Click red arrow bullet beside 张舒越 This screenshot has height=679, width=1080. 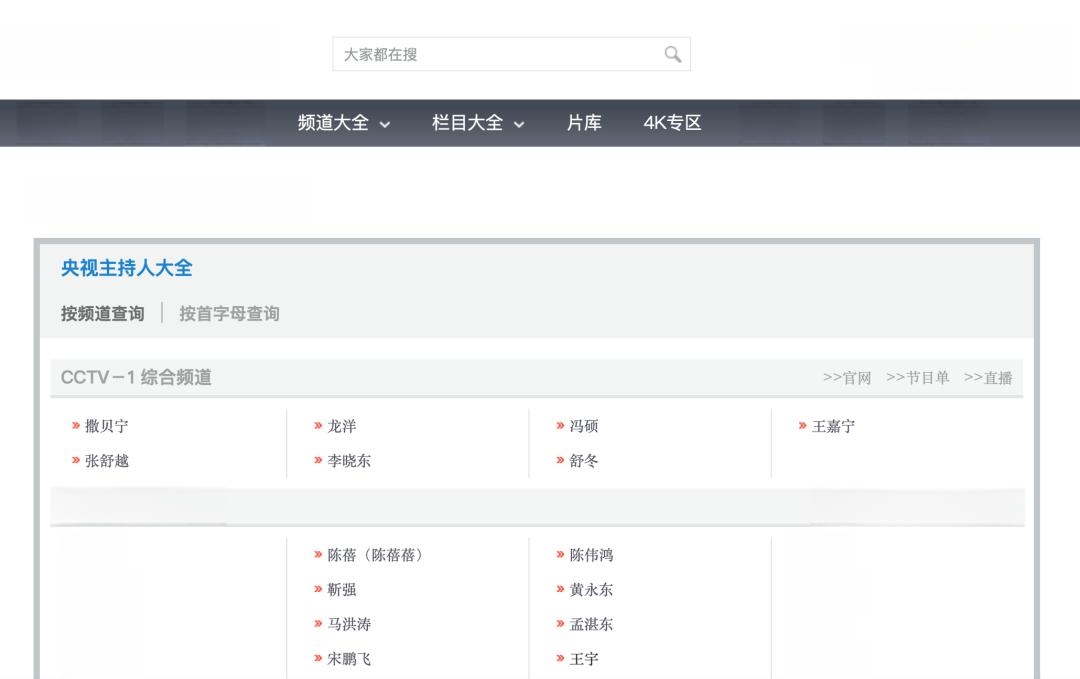[x=76, y=460]
